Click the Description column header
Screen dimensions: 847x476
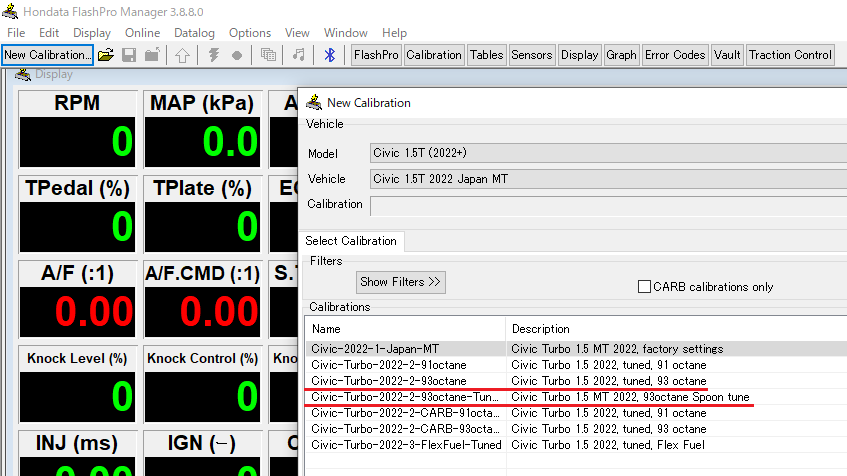[x=676, y=329]
